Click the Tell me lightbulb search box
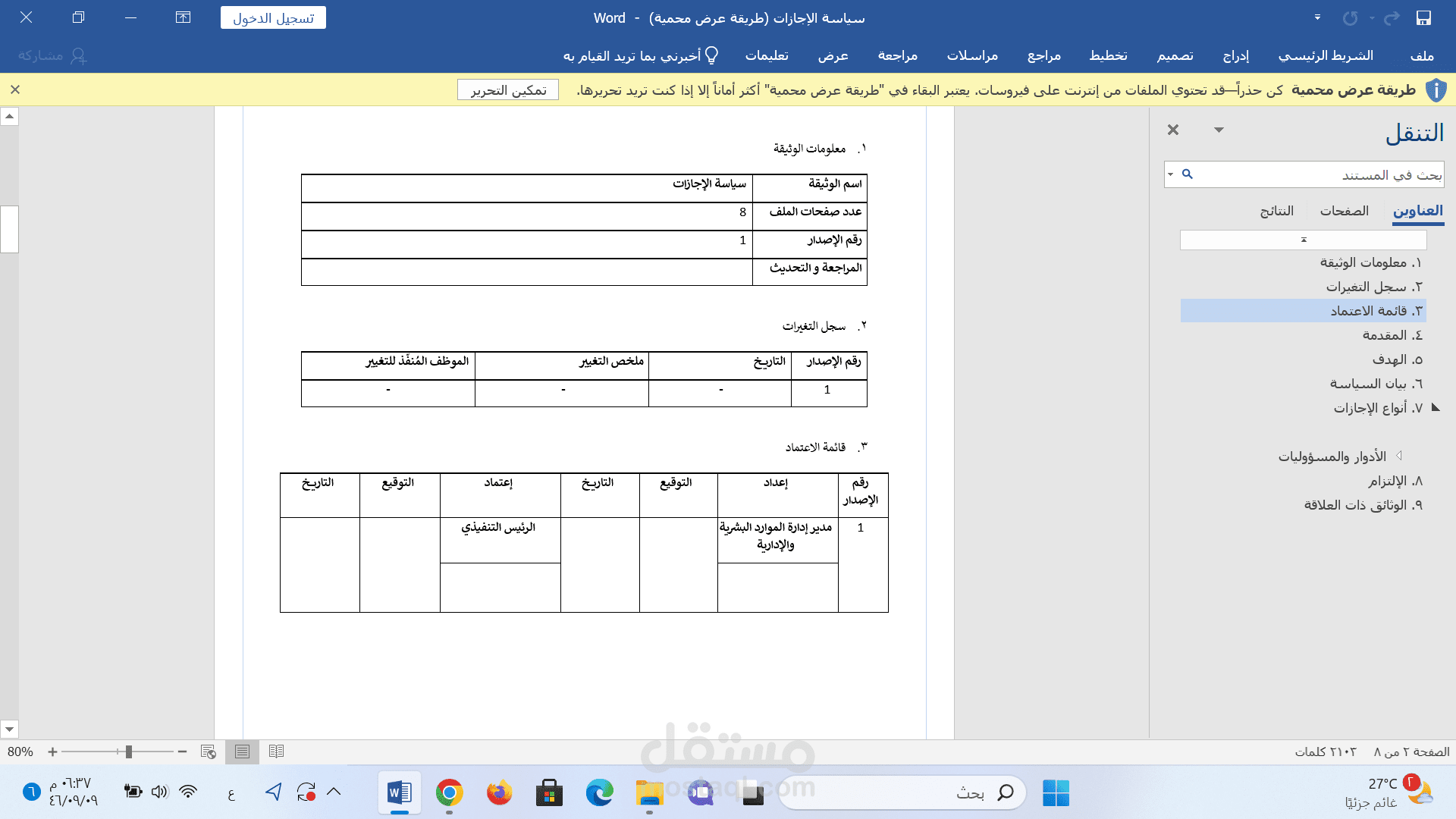This screenshot has height=819, width=1456. coord(641,55)
